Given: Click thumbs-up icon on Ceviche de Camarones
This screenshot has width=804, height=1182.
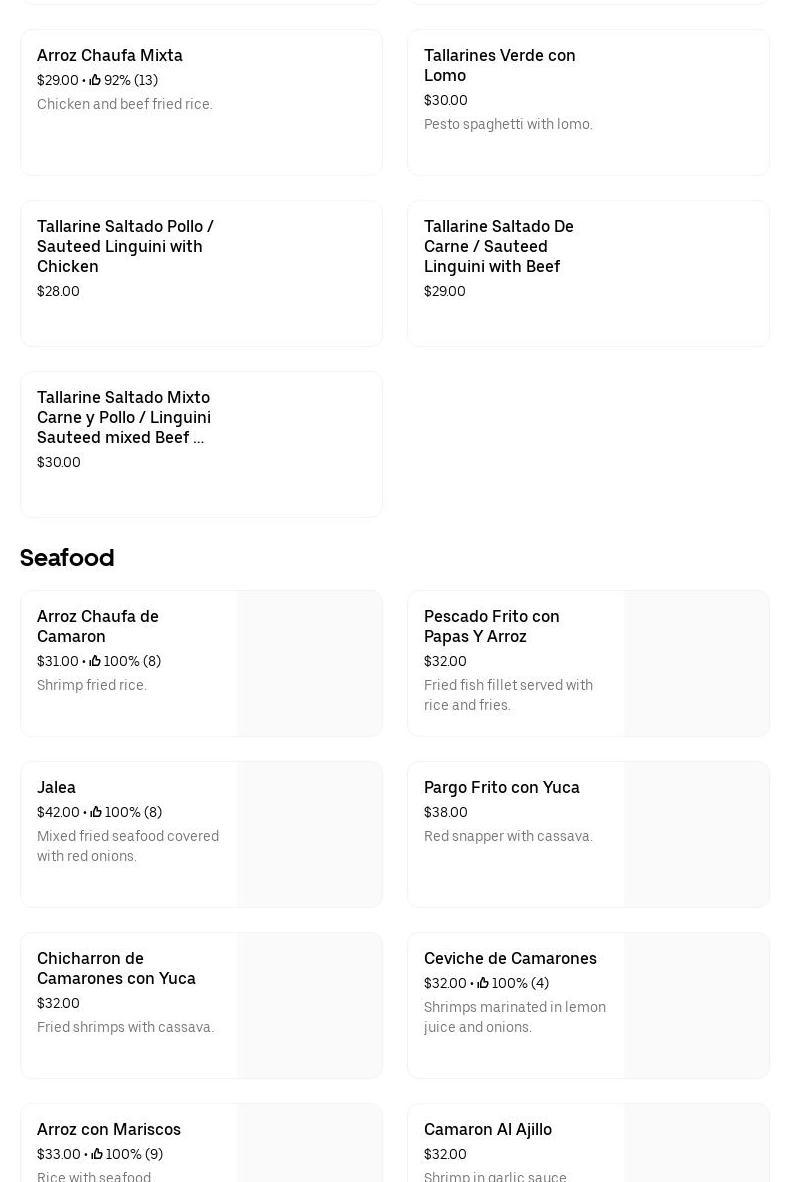Looking at the screenshot, I should 483,983.
